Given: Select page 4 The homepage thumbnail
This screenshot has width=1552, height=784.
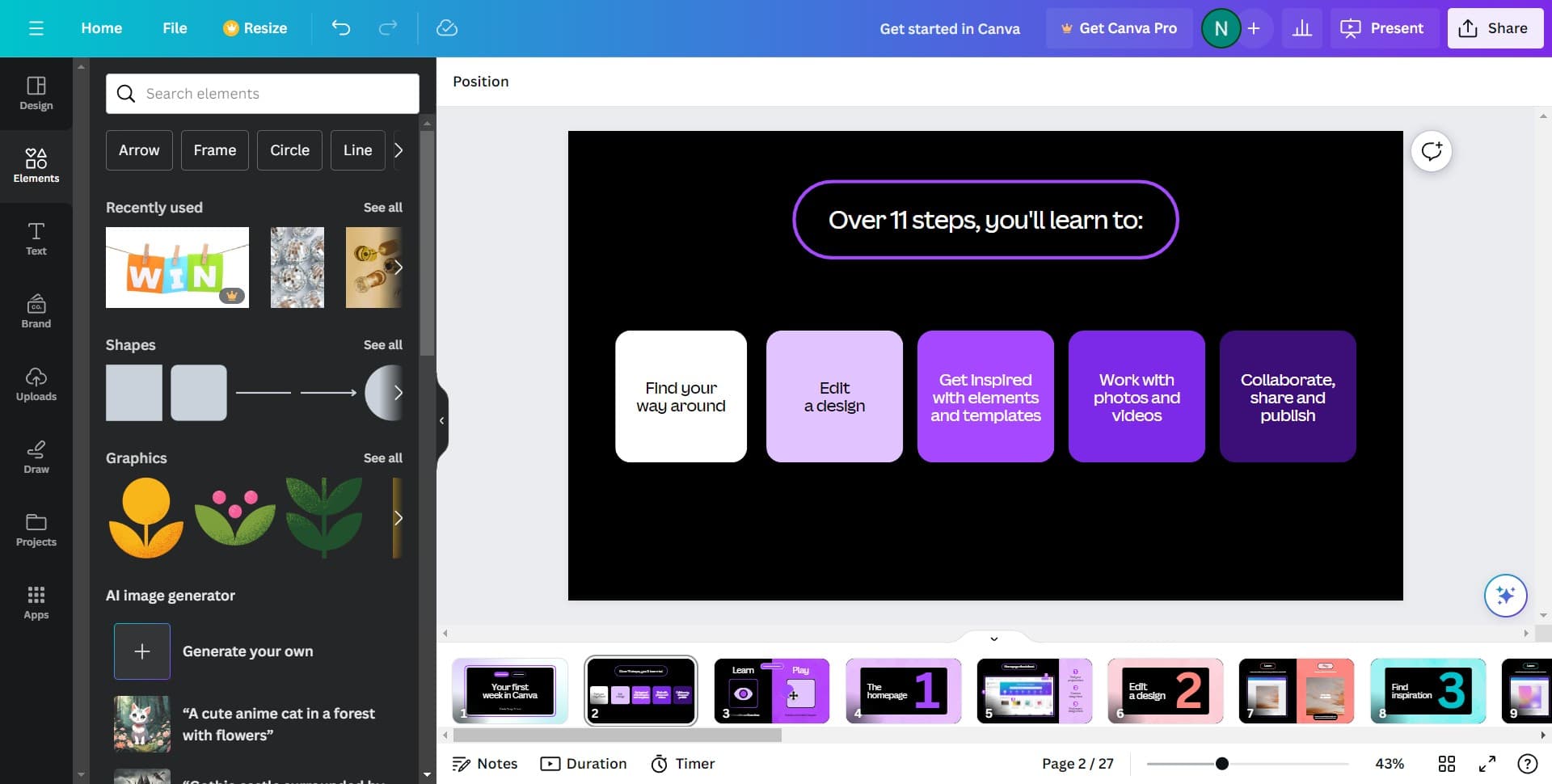Looking at the screenshot, I should [x=904, y=691].
